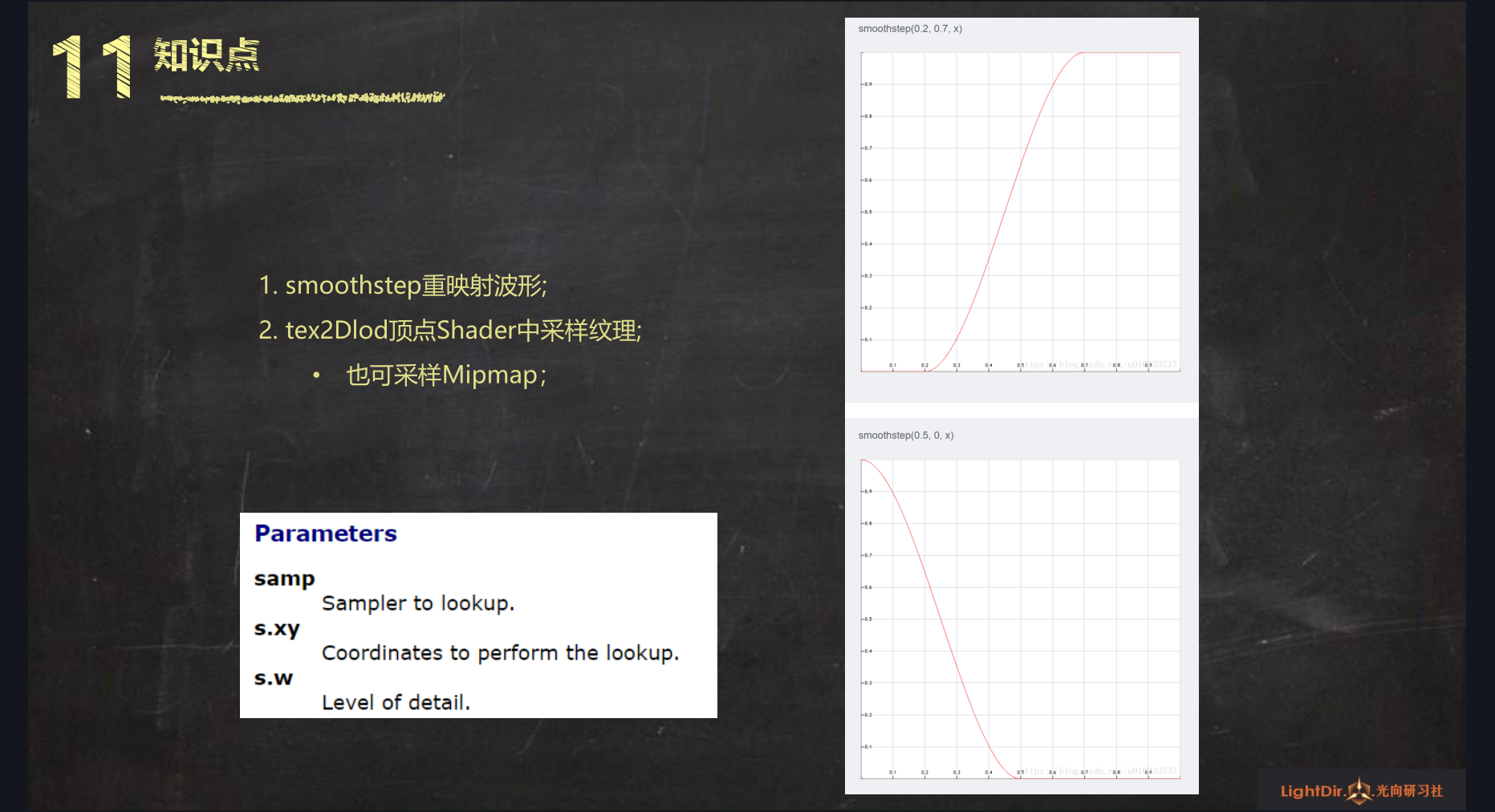Image resolution: width=1495 pixels, height=812 pixels.
Task: Select the 's.w' parameter name
Action: coord(274,679)
